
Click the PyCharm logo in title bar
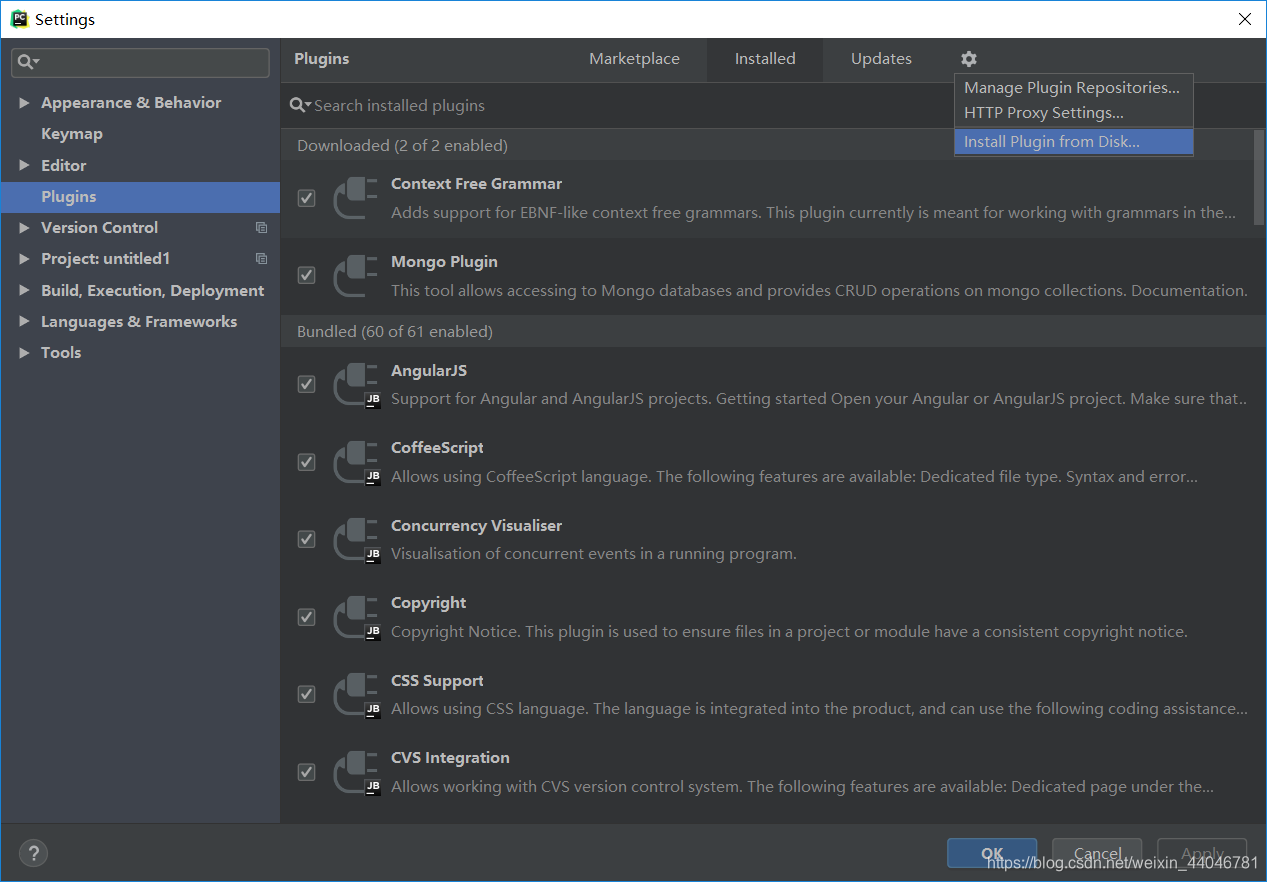[19, 19]
